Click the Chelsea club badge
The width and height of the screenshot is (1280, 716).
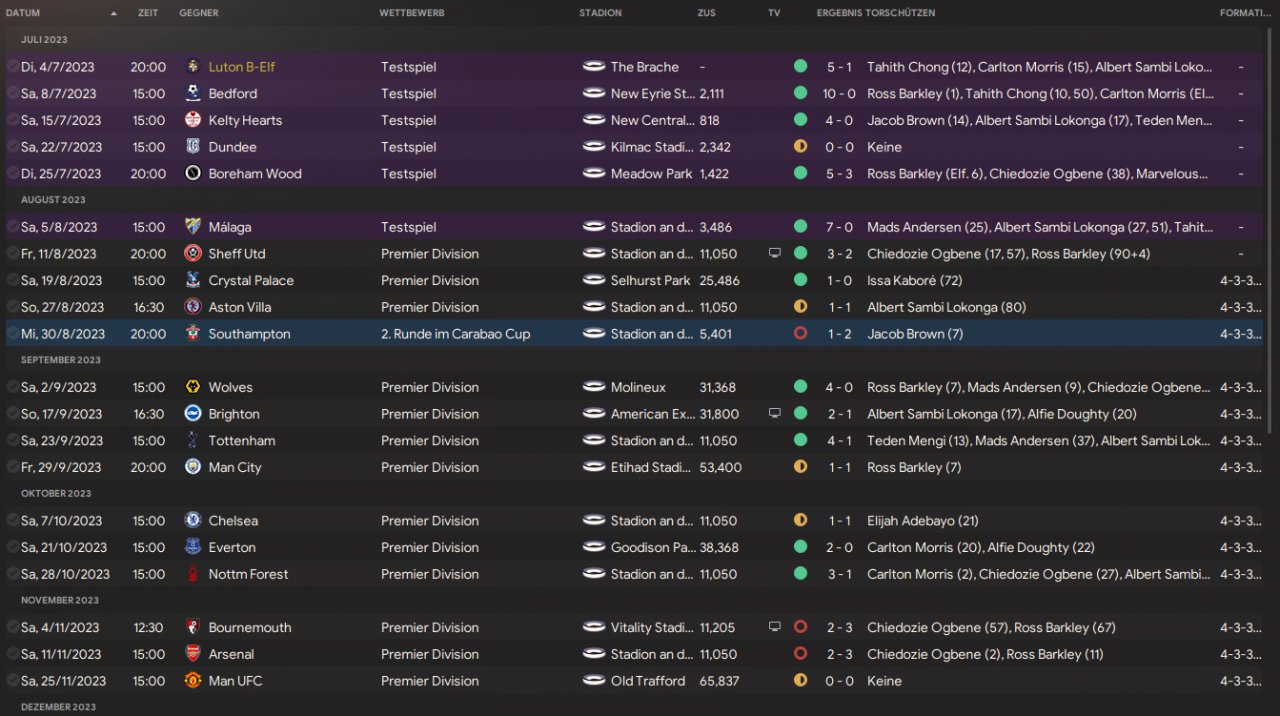coord(193,521)
